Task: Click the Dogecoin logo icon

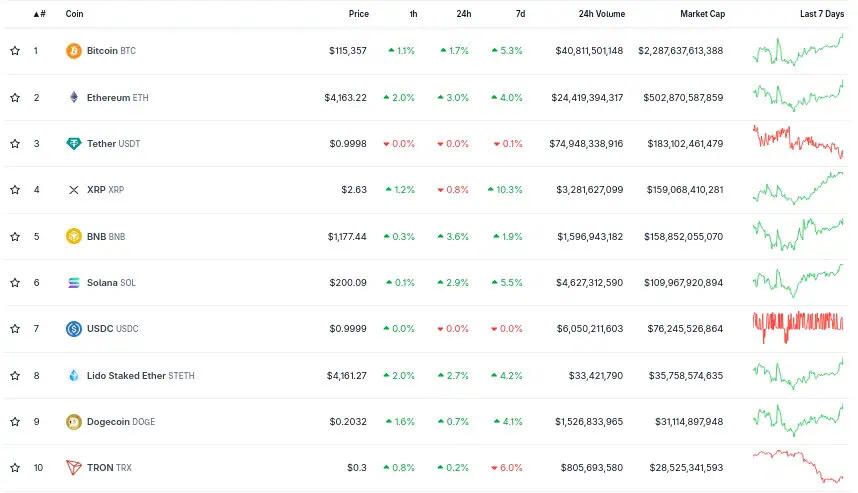Action: coord(73,421)
